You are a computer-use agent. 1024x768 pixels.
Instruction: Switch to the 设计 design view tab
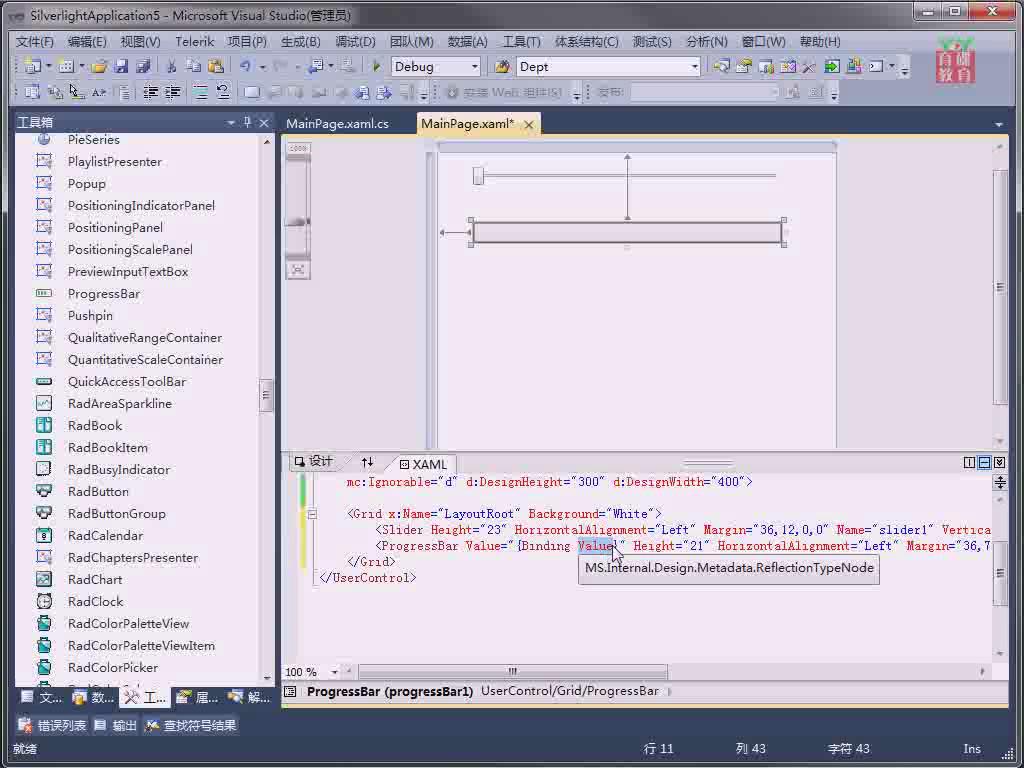tap(314, 462)
